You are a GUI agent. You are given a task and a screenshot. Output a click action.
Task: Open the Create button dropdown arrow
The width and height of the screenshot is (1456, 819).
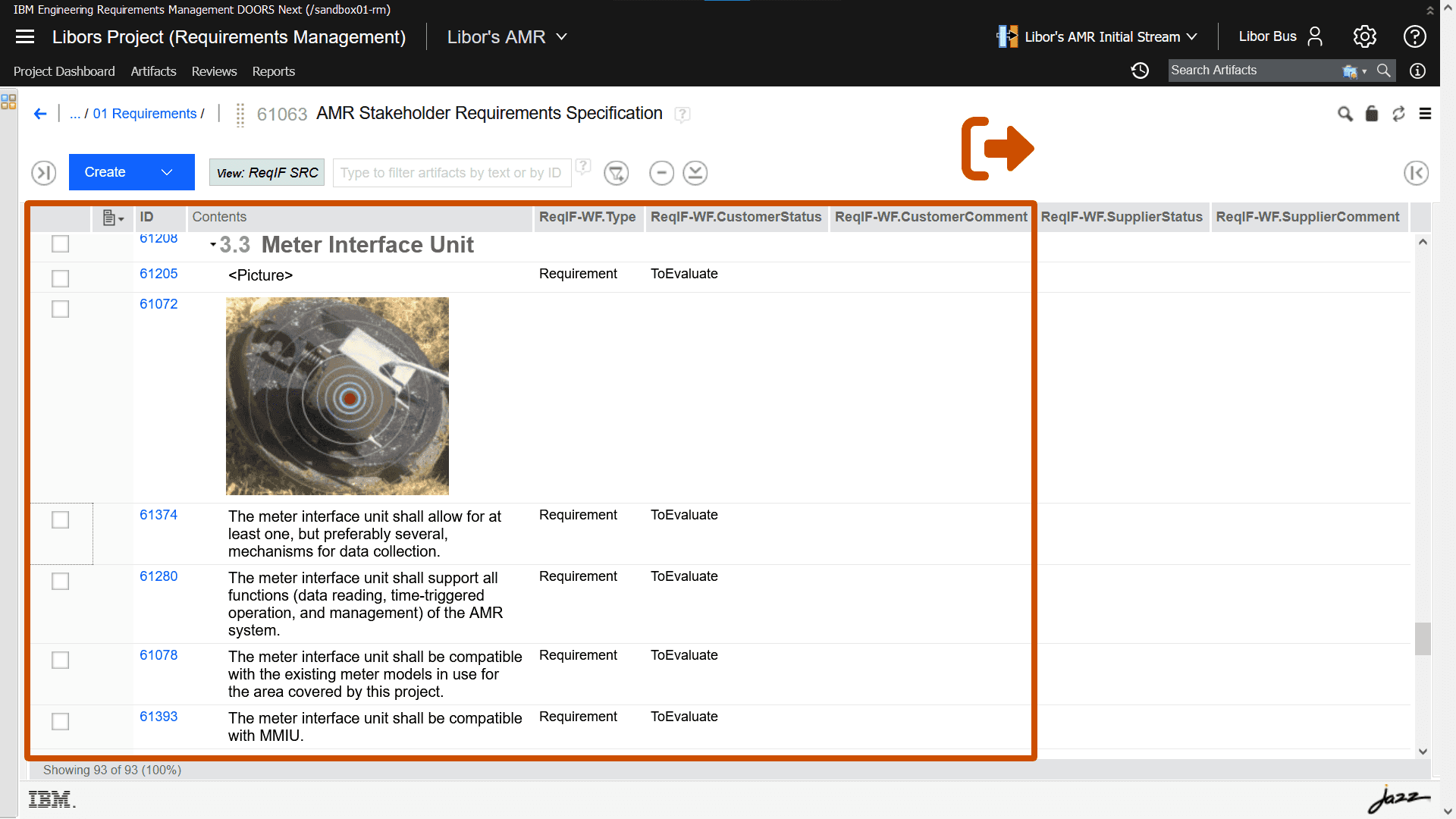(168, 173)
